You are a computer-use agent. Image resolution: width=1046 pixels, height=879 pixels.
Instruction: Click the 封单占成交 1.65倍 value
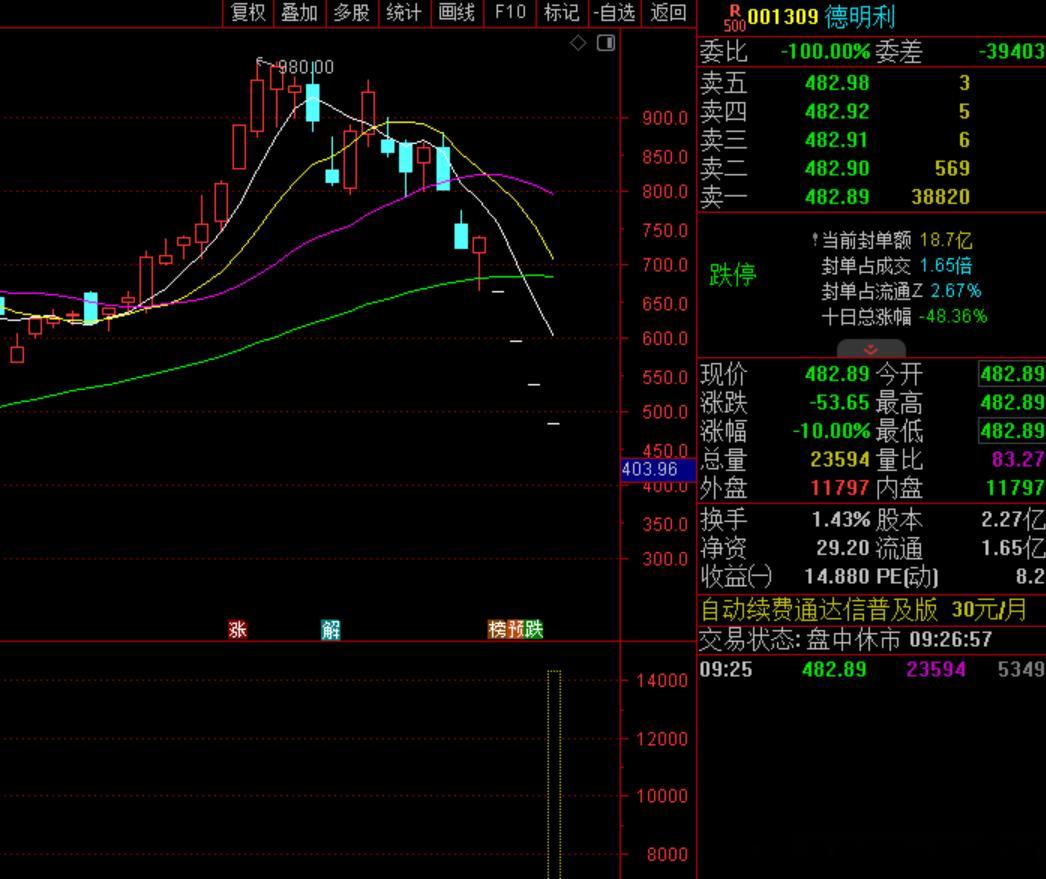click(x=945, y=265)
